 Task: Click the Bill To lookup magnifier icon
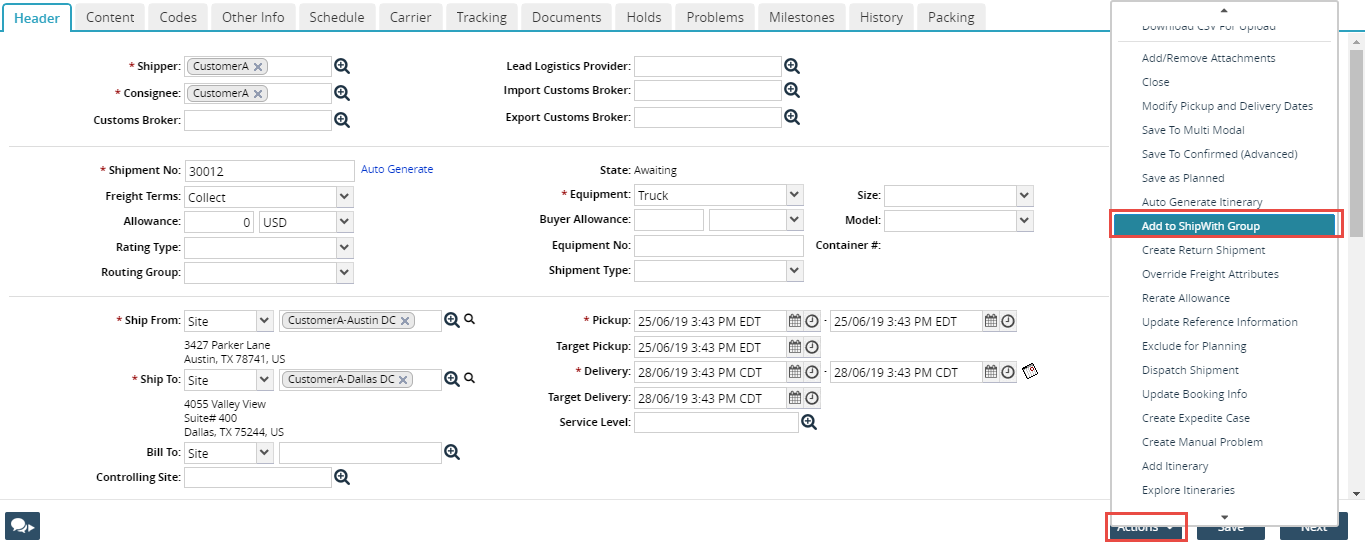point(452,453)
